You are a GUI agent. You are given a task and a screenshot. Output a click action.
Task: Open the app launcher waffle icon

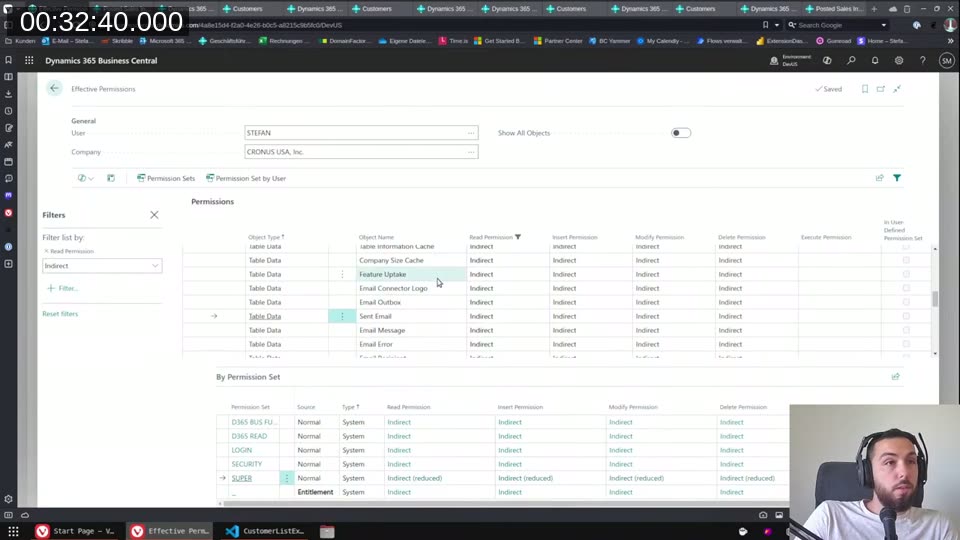tap(29, 61)
